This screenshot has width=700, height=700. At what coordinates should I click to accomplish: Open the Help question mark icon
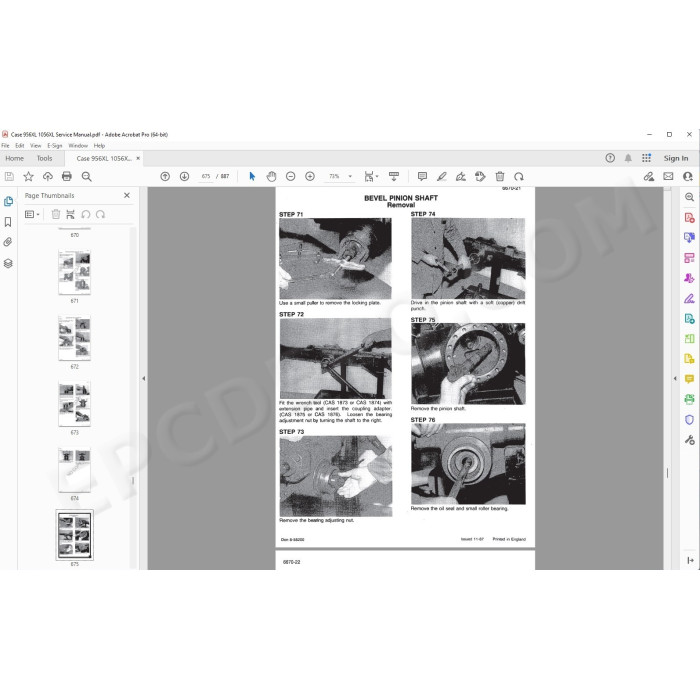coord(610,158)
